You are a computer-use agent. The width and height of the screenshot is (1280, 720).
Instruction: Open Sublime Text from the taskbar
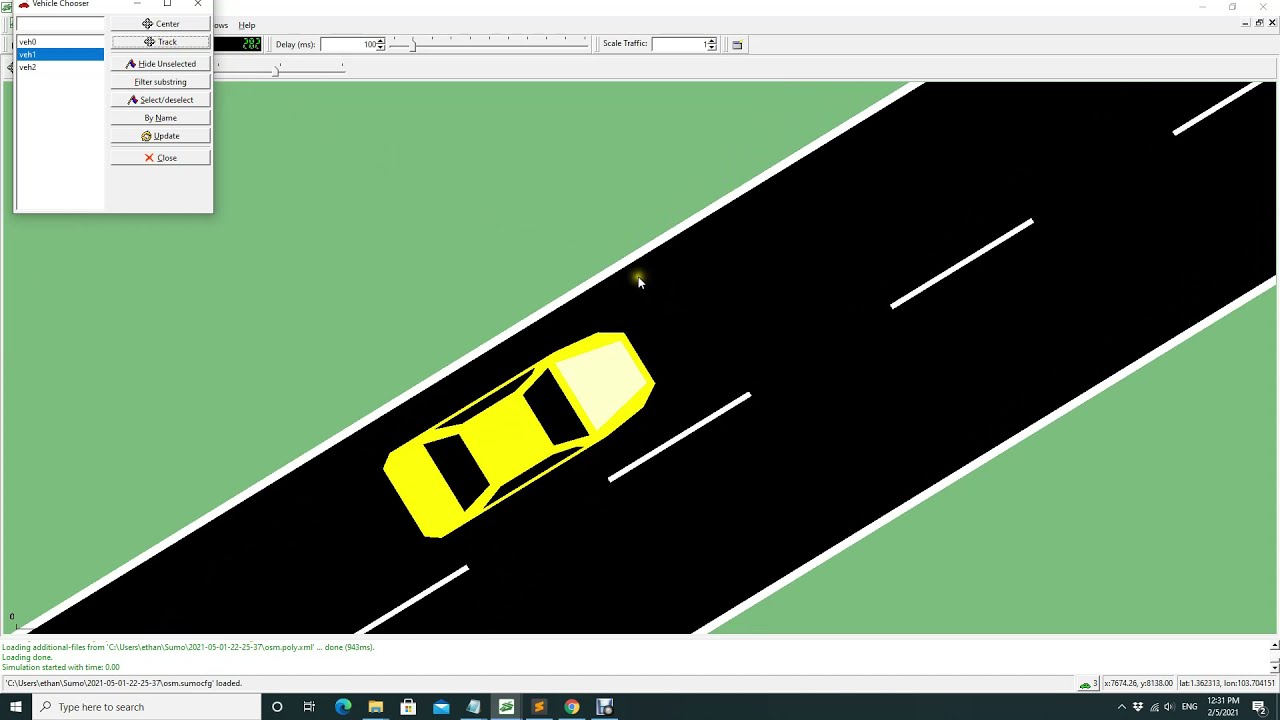pos(539,707)
